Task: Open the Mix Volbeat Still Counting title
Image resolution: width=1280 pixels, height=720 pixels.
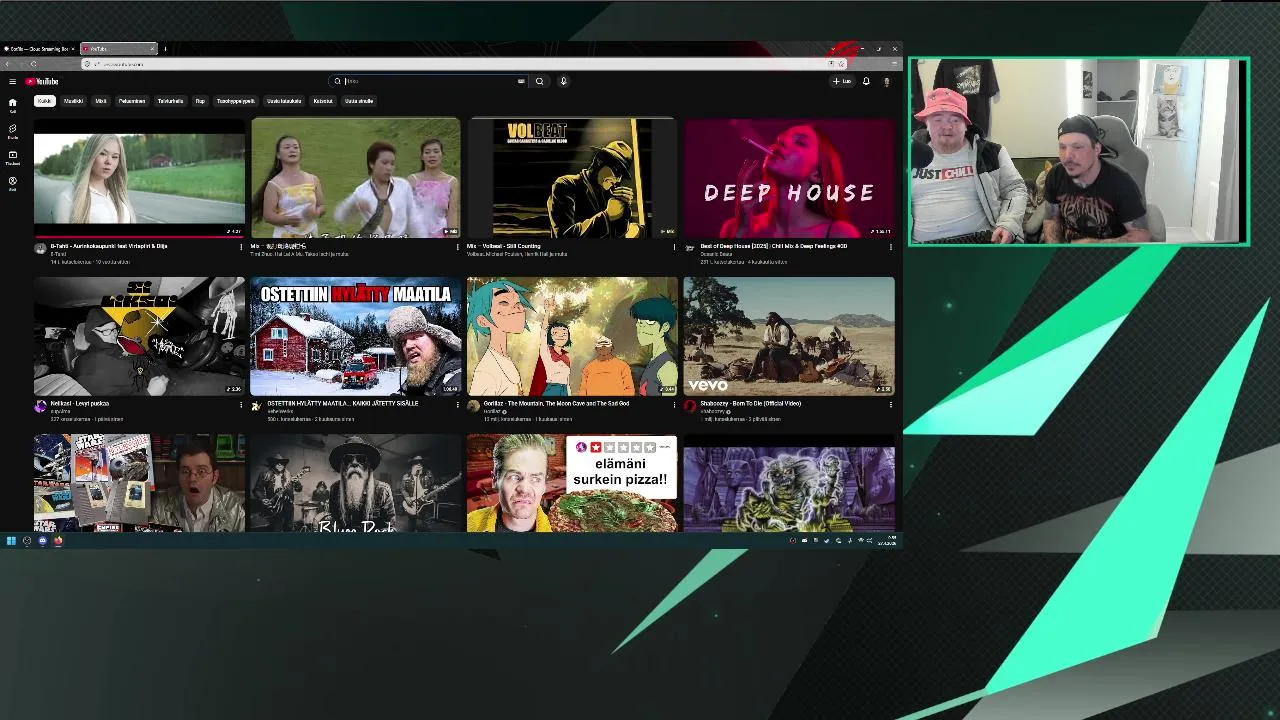Action: (x=504, y=246)
